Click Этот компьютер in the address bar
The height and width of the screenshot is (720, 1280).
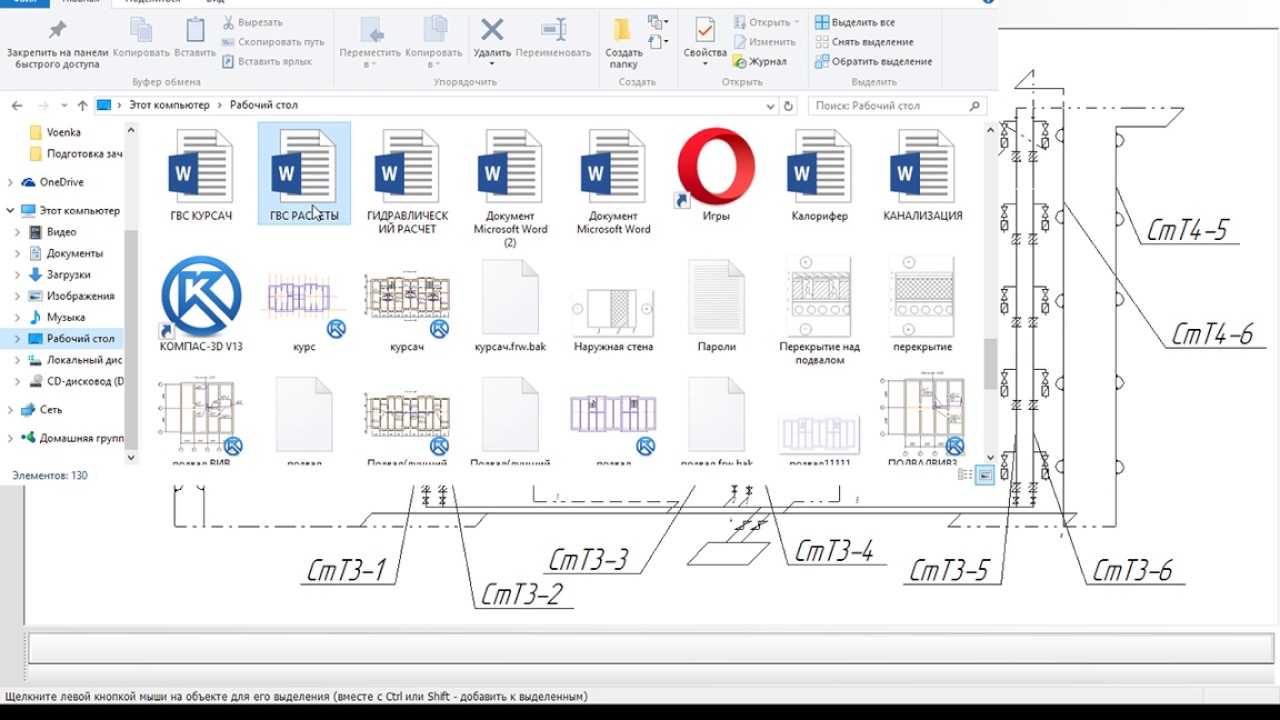coord(169,105)
